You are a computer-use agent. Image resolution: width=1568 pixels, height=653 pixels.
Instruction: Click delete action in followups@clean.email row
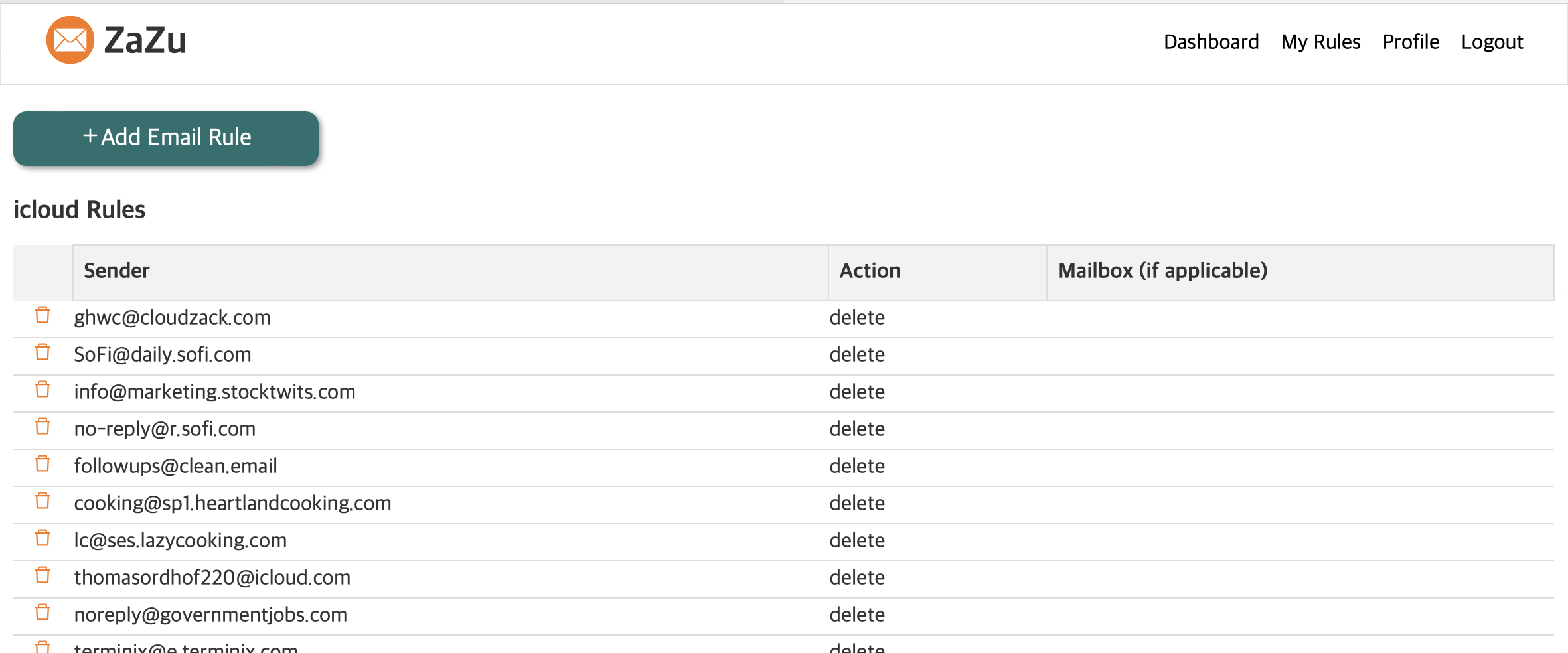click(857, 466)
